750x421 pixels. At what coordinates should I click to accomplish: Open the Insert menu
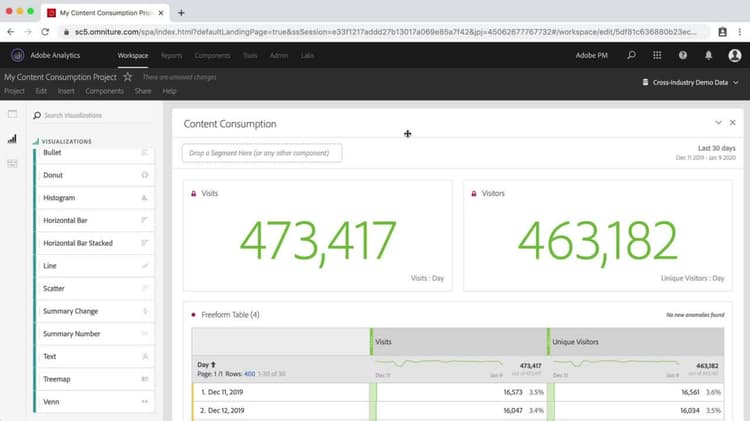[x=66, y=91]
